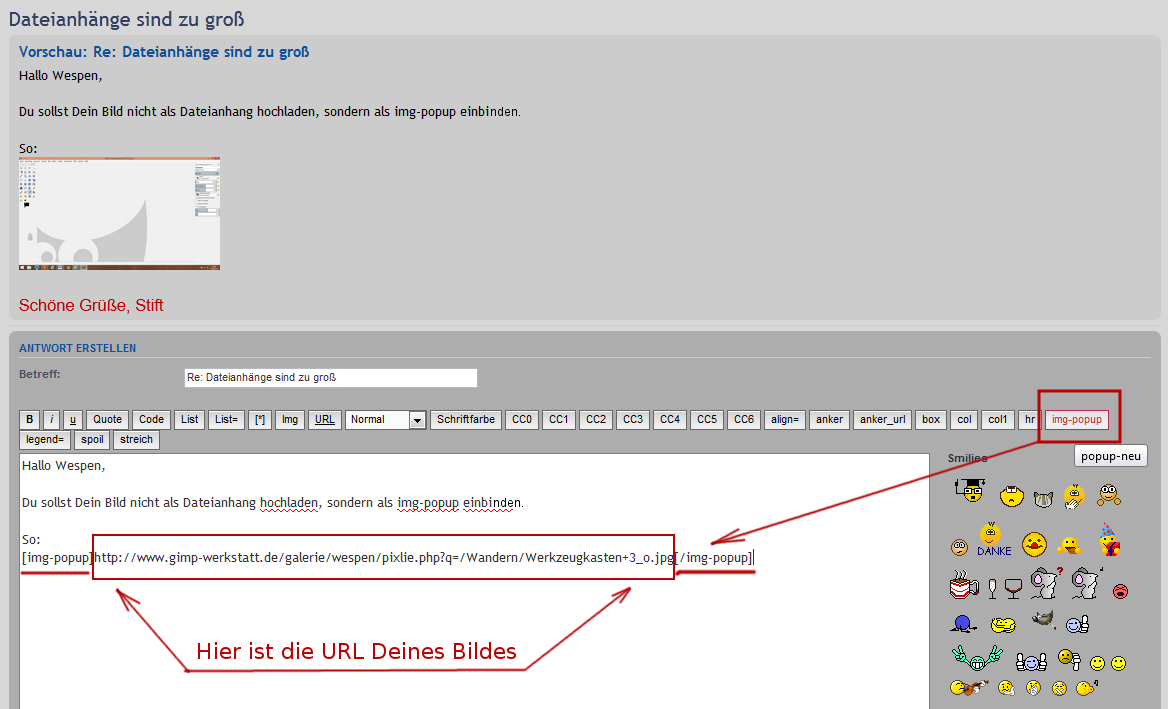Insert the champagne flute smiley
Screen dimensions: 1168x709
(992, 589)
